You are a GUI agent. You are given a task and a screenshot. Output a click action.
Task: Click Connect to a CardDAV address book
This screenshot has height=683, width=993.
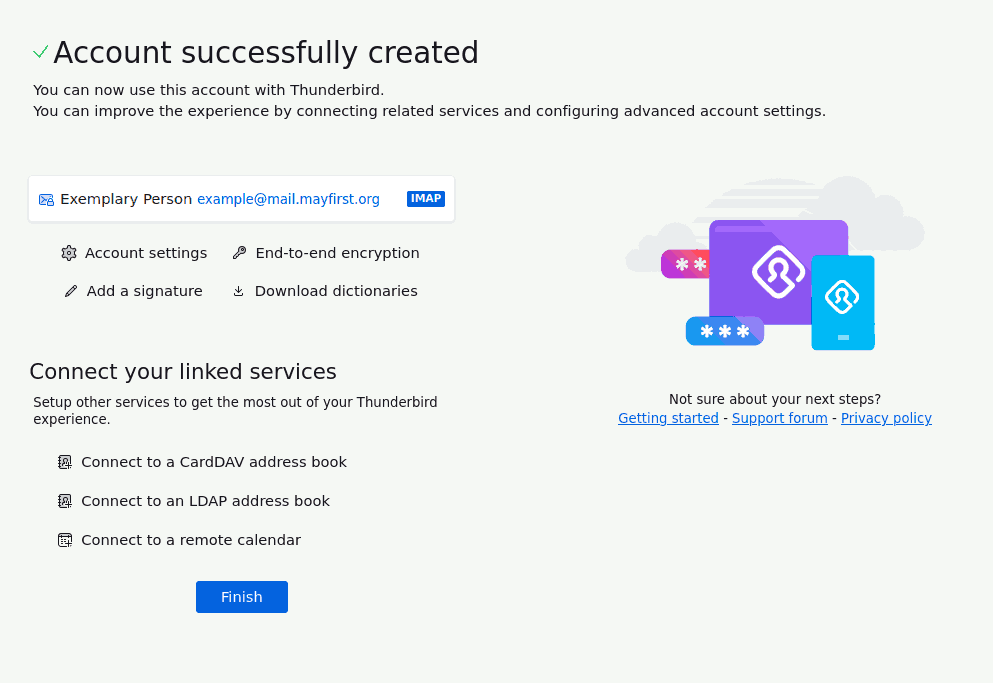(214, 463)
